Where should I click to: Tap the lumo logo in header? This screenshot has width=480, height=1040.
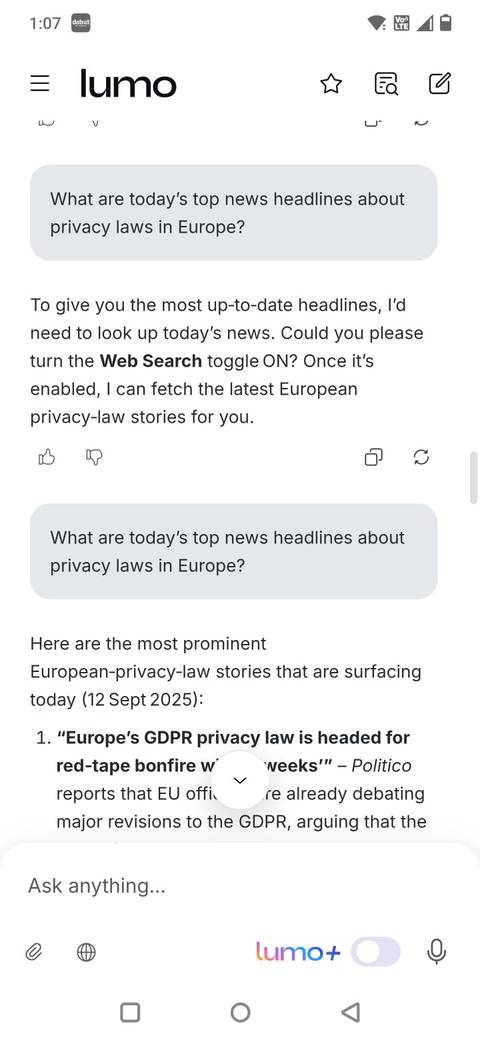click(128, 84)
